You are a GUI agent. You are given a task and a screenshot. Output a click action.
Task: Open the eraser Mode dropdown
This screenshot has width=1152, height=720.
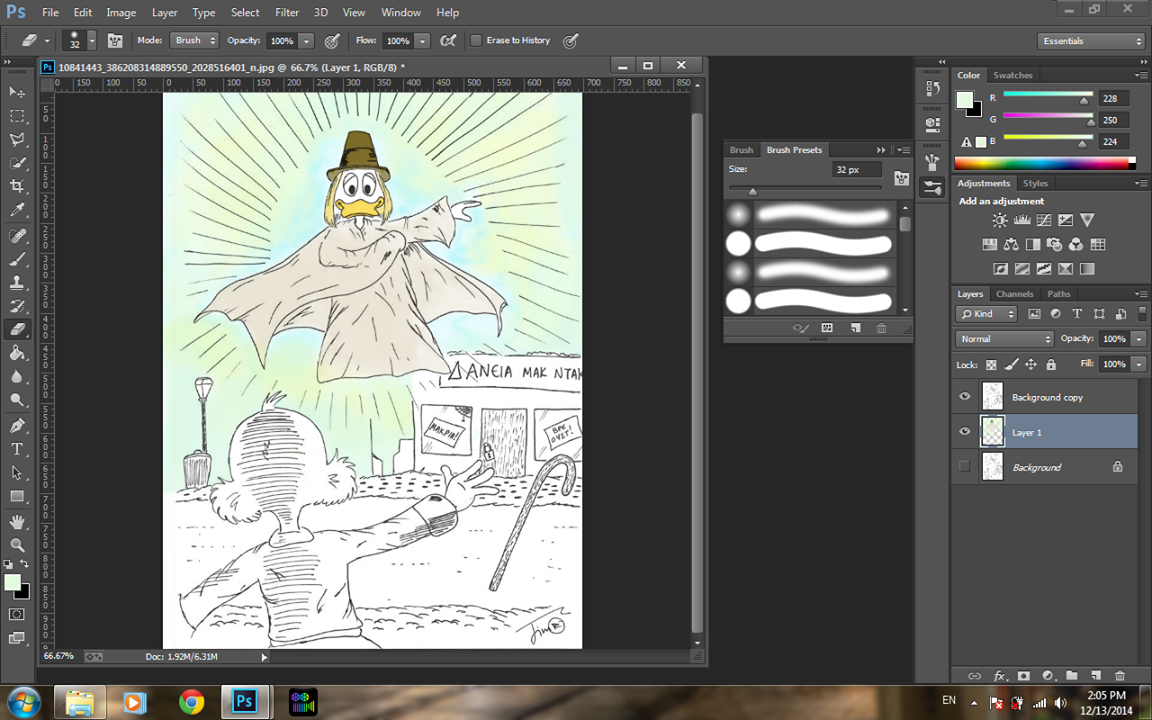pos(194,41)
